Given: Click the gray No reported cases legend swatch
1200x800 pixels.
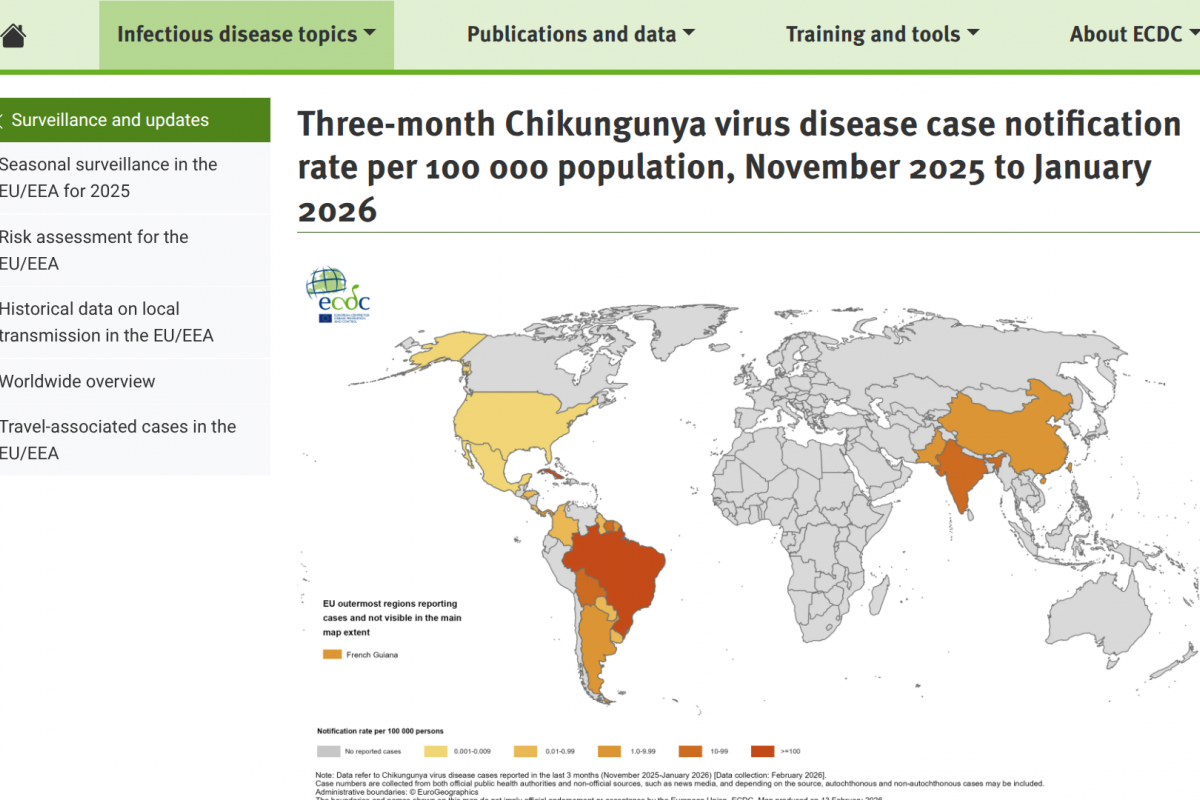Looking at the screenshot, I should tap(328, 751).
